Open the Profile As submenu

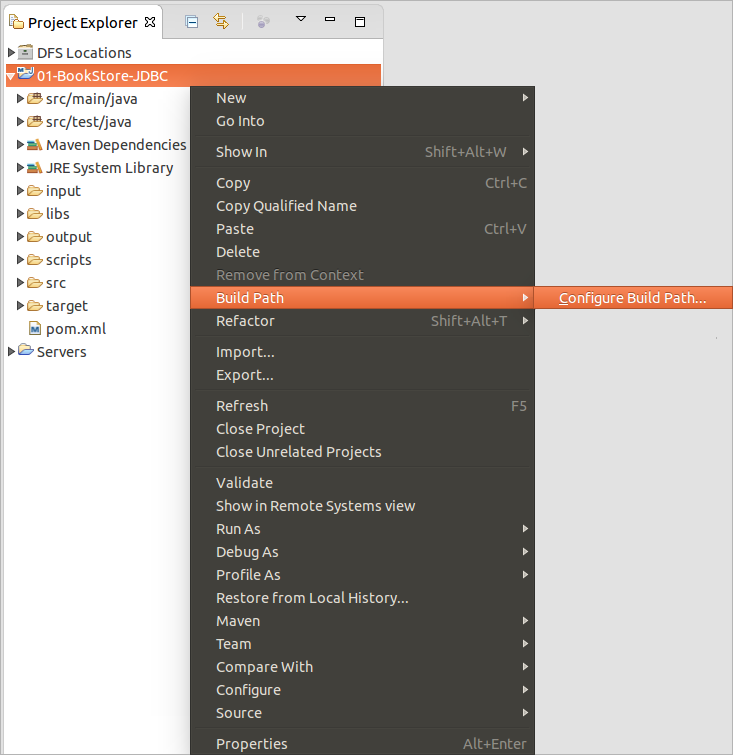click(363, 575)
